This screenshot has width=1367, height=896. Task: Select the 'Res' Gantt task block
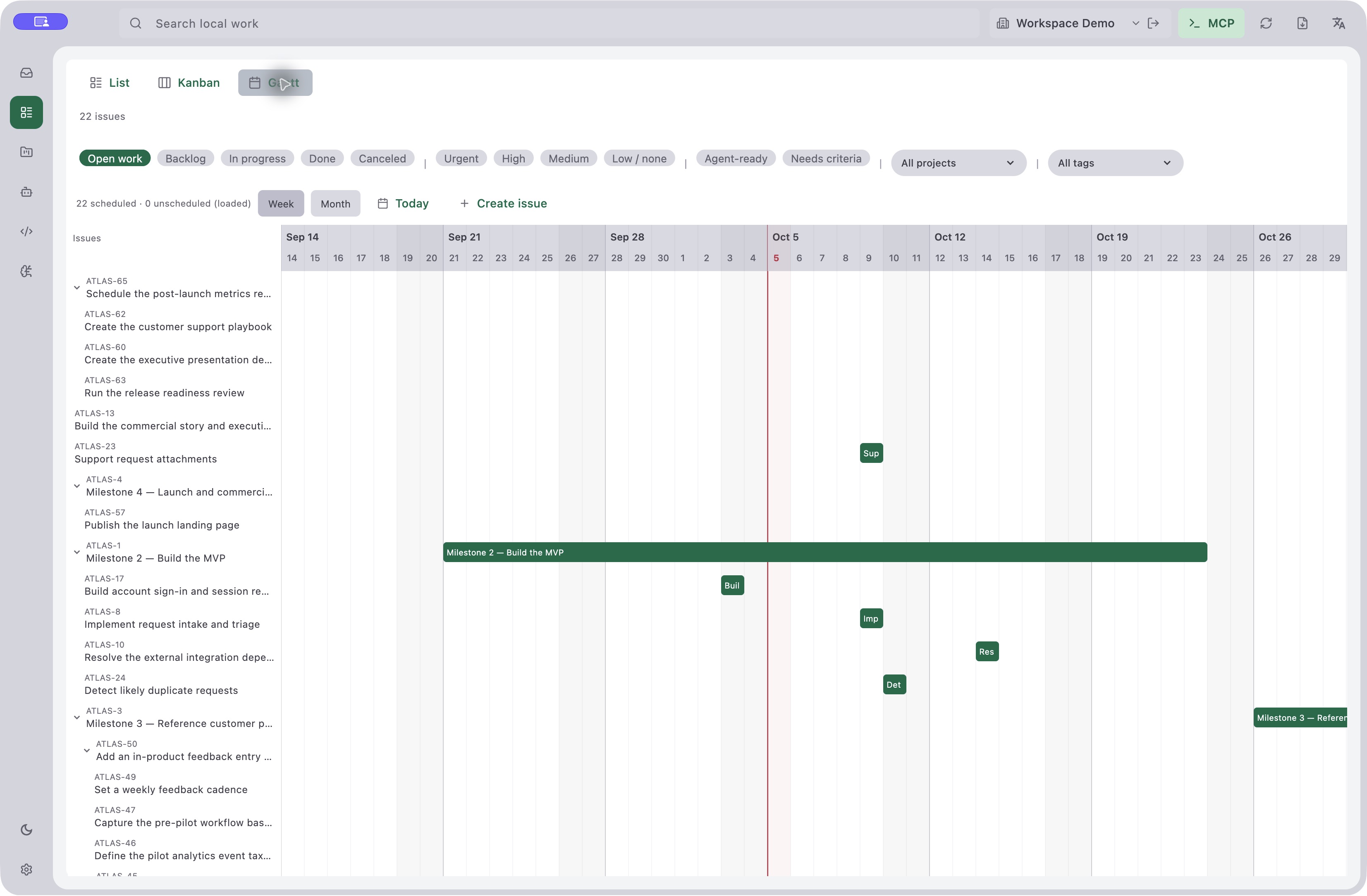[x=987, y=651]
